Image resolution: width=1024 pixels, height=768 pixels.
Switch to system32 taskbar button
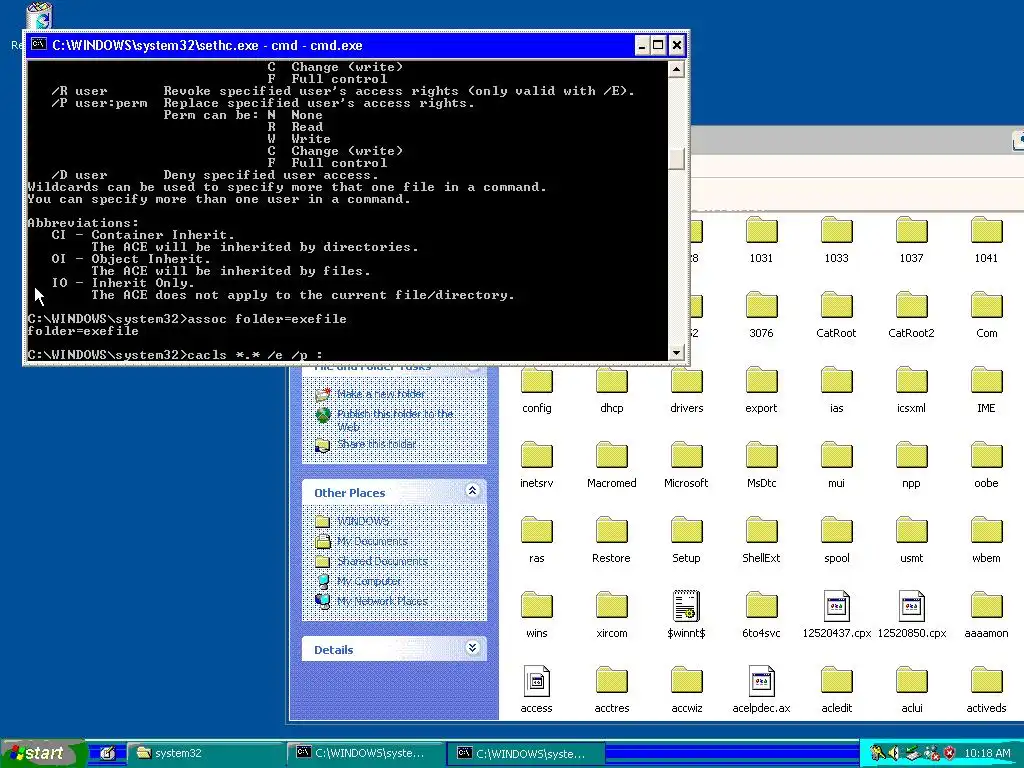(x=205, y=753)
